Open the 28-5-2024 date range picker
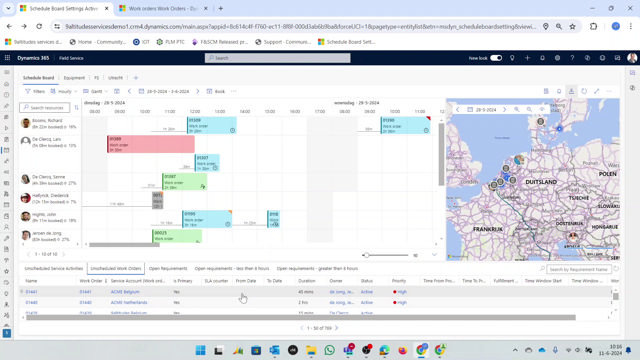 164,91
